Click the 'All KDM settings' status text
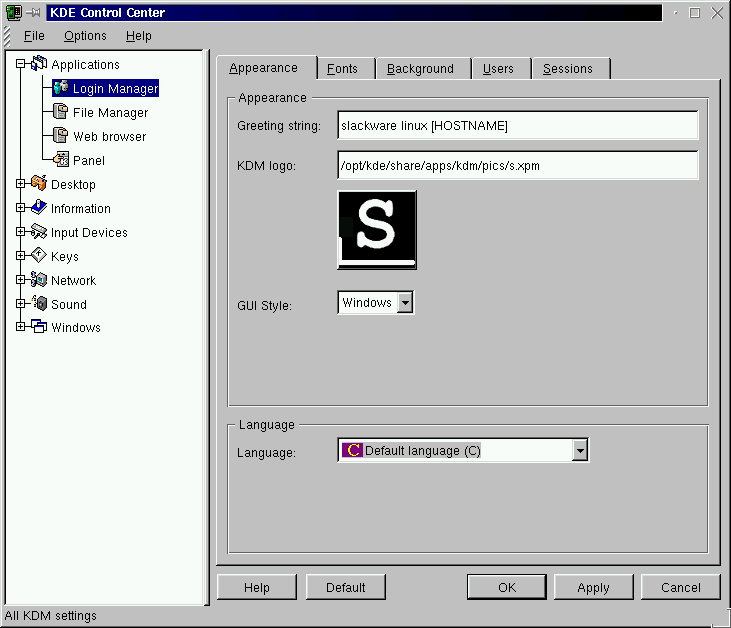 tap(50, 616)
